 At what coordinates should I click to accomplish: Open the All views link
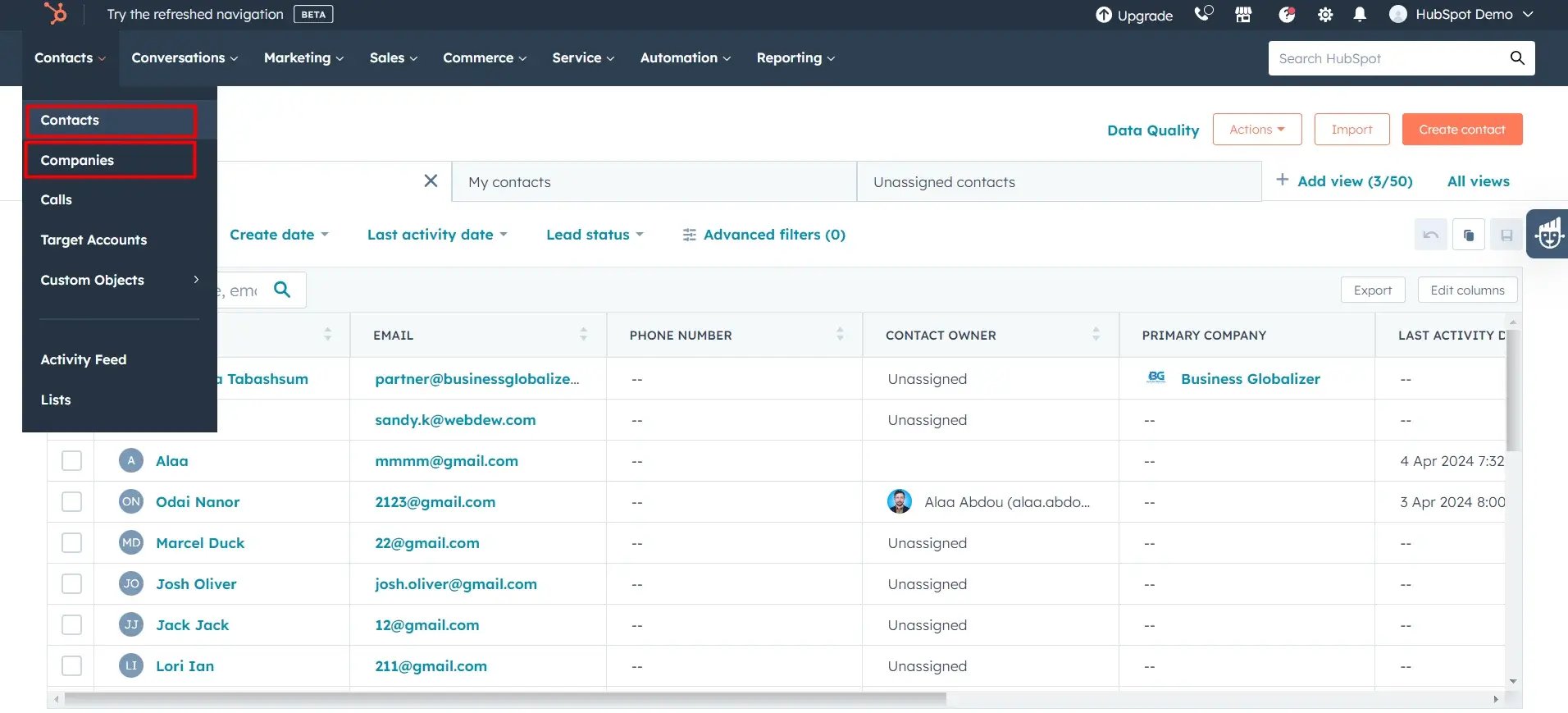(x=1478, y=181)
